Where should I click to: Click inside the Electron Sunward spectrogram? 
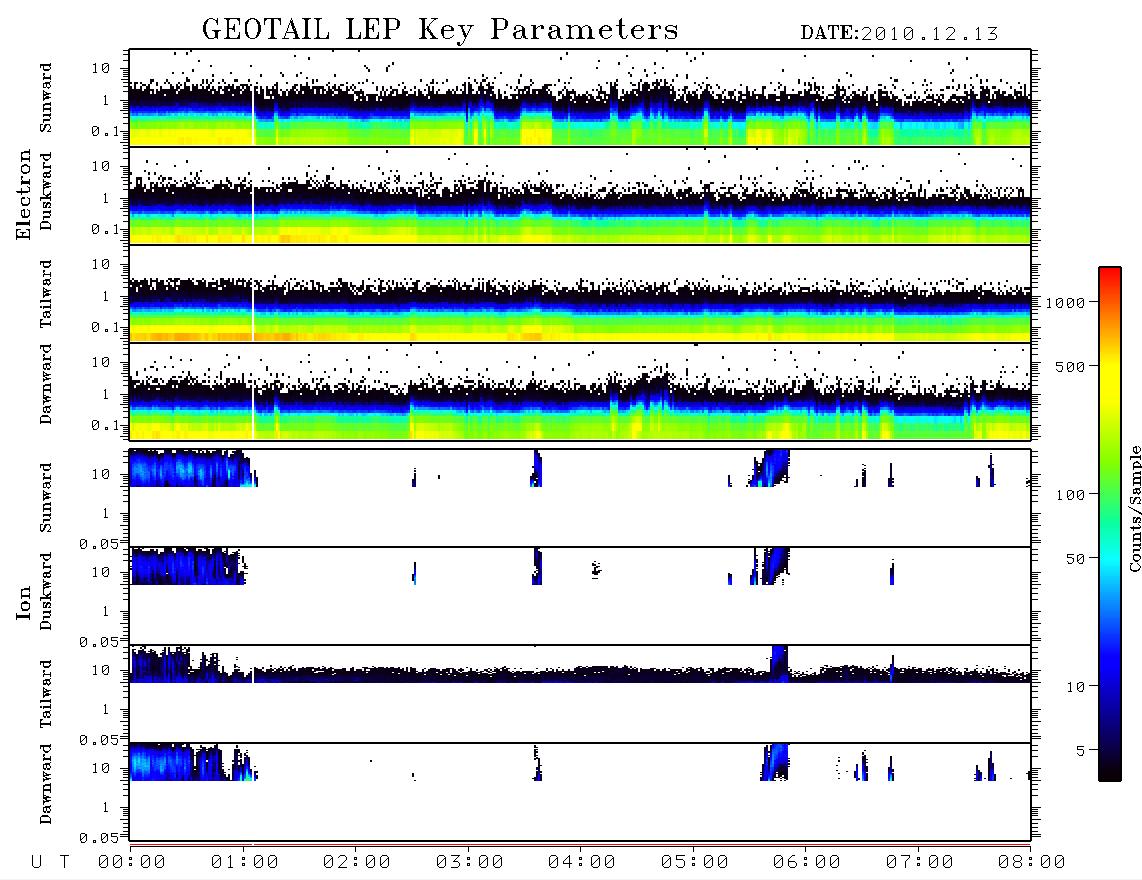[x=580, y=98]
